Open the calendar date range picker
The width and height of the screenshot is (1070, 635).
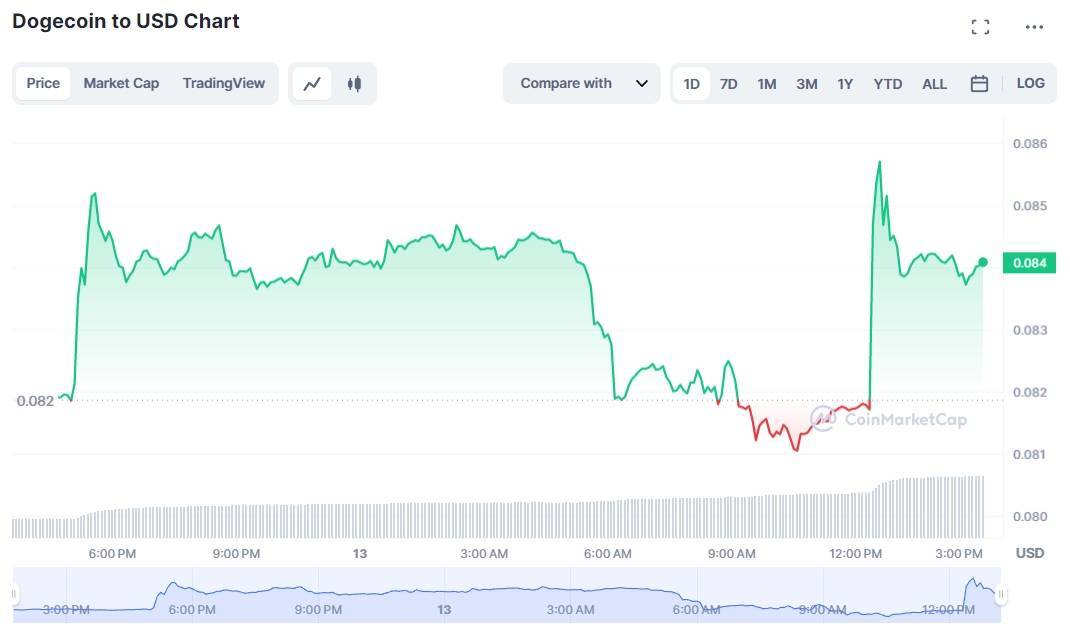click(979, 84)
